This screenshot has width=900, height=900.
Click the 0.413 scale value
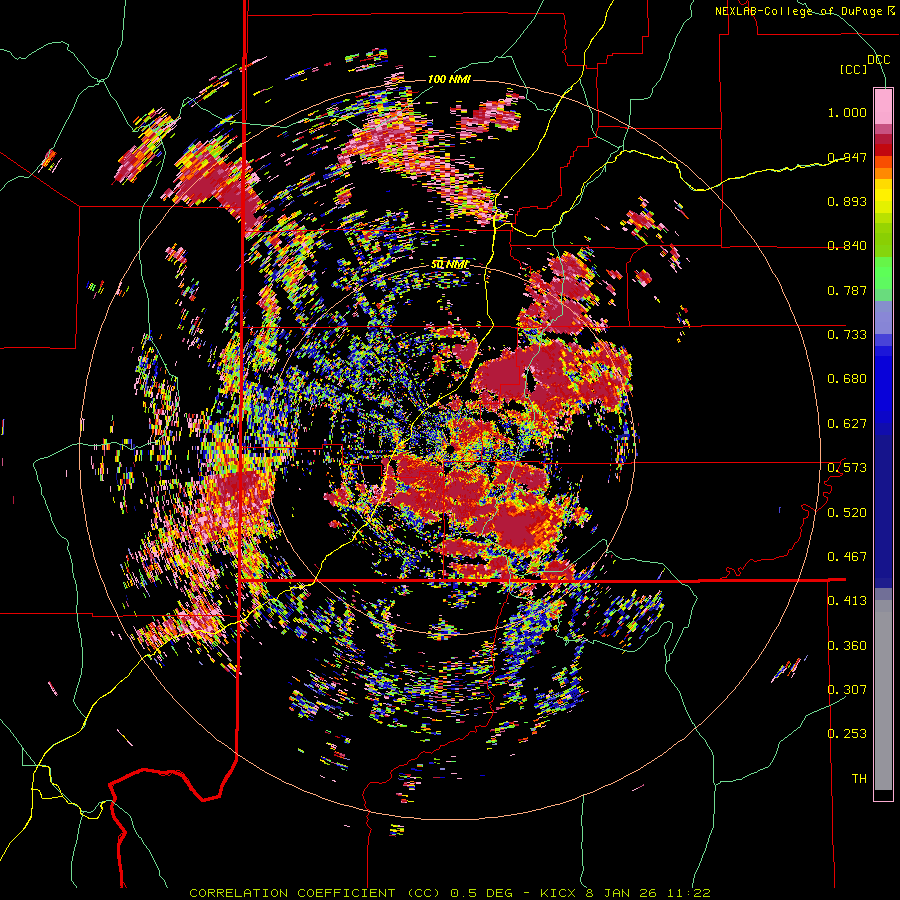[x=847, y=601]
